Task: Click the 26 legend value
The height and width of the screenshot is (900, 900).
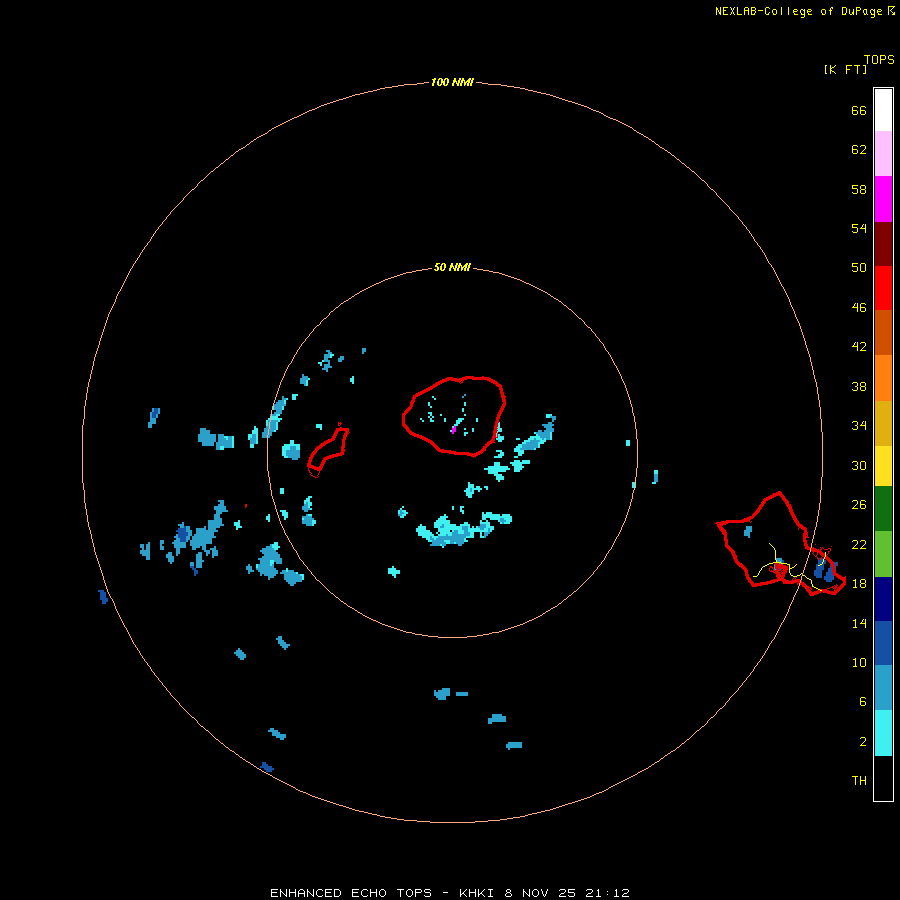Action: click(x=859, y=505)
